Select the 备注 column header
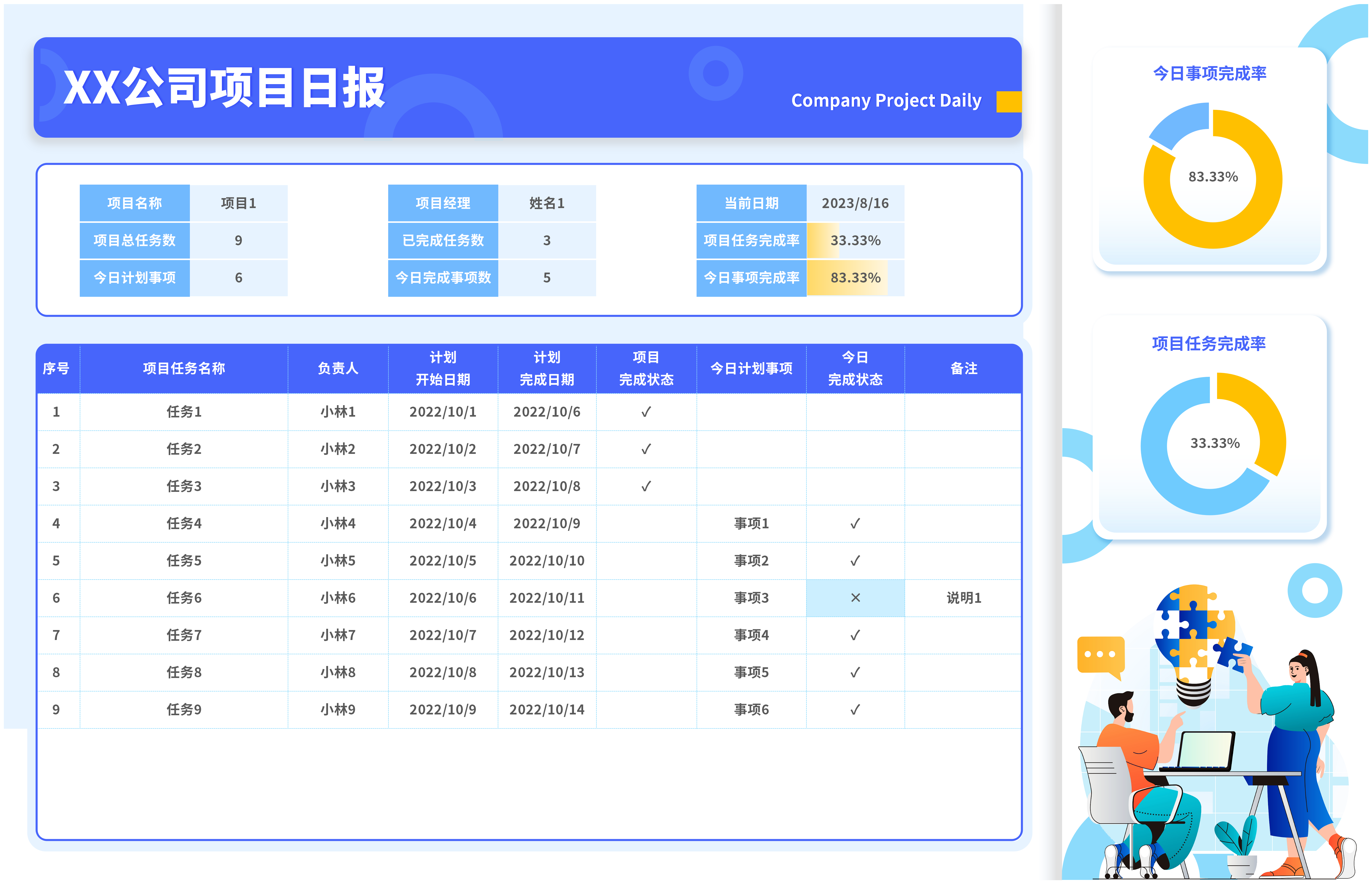Viewport: 1372px width, 884px height. pos(963,368)
